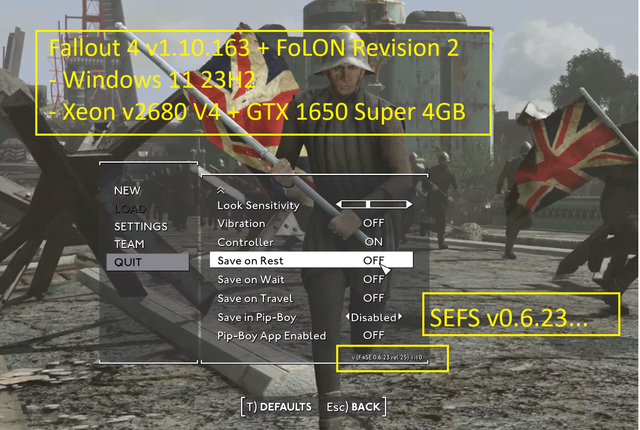
Task: Click the Esc) BACK button
Action: pyautogui.click(x=353, y=407)
